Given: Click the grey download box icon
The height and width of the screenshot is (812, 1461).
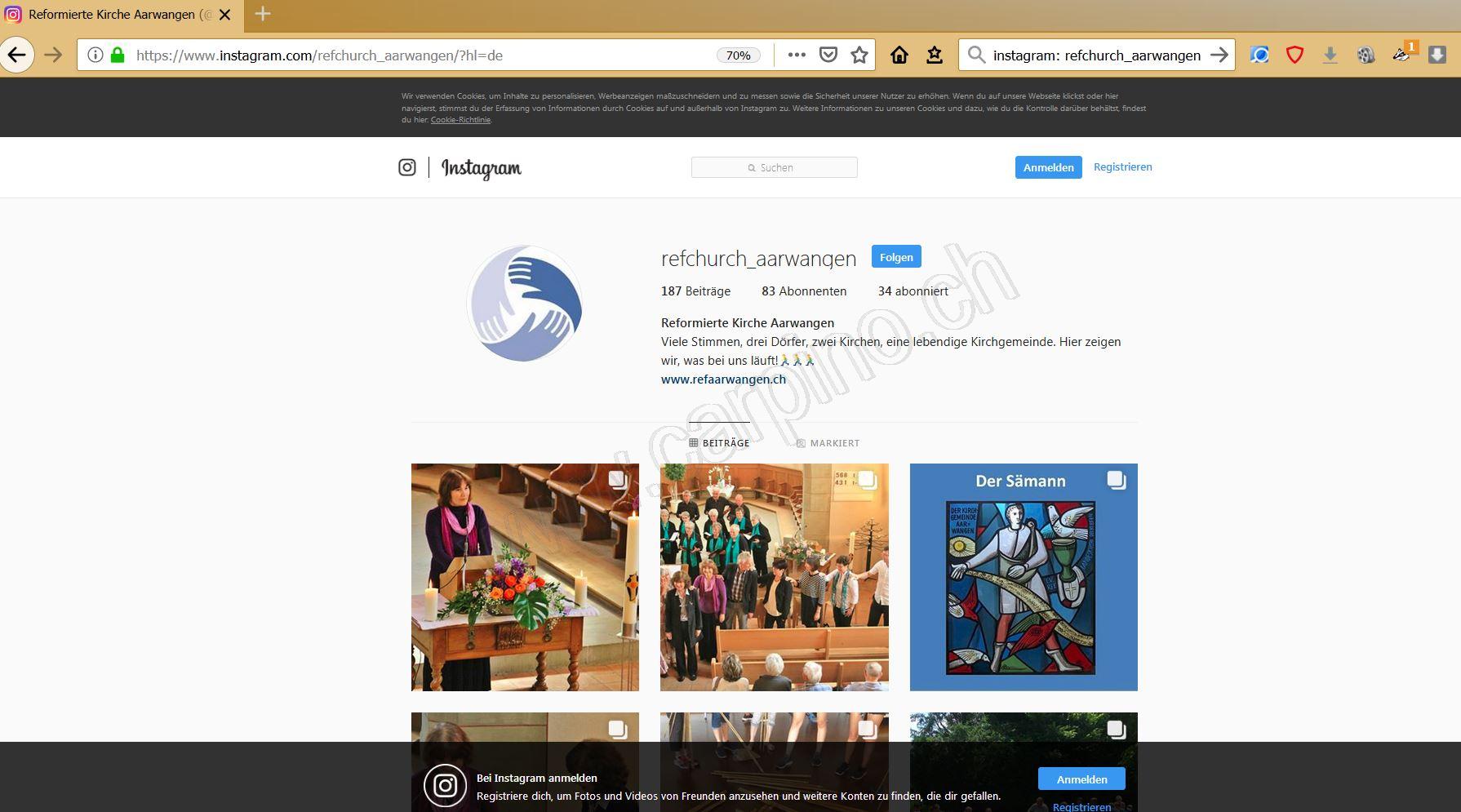Looking at the screenshot, I should click(1437, 55).
